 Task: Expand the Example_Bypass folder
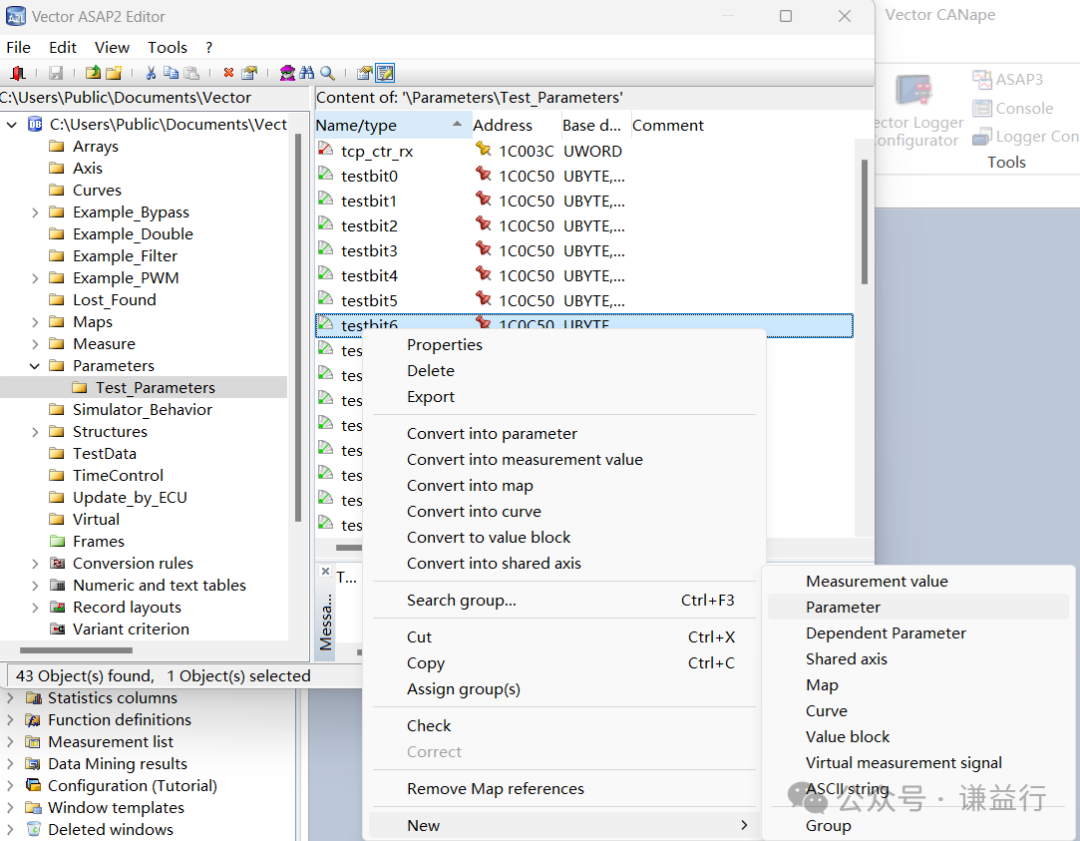34,212
